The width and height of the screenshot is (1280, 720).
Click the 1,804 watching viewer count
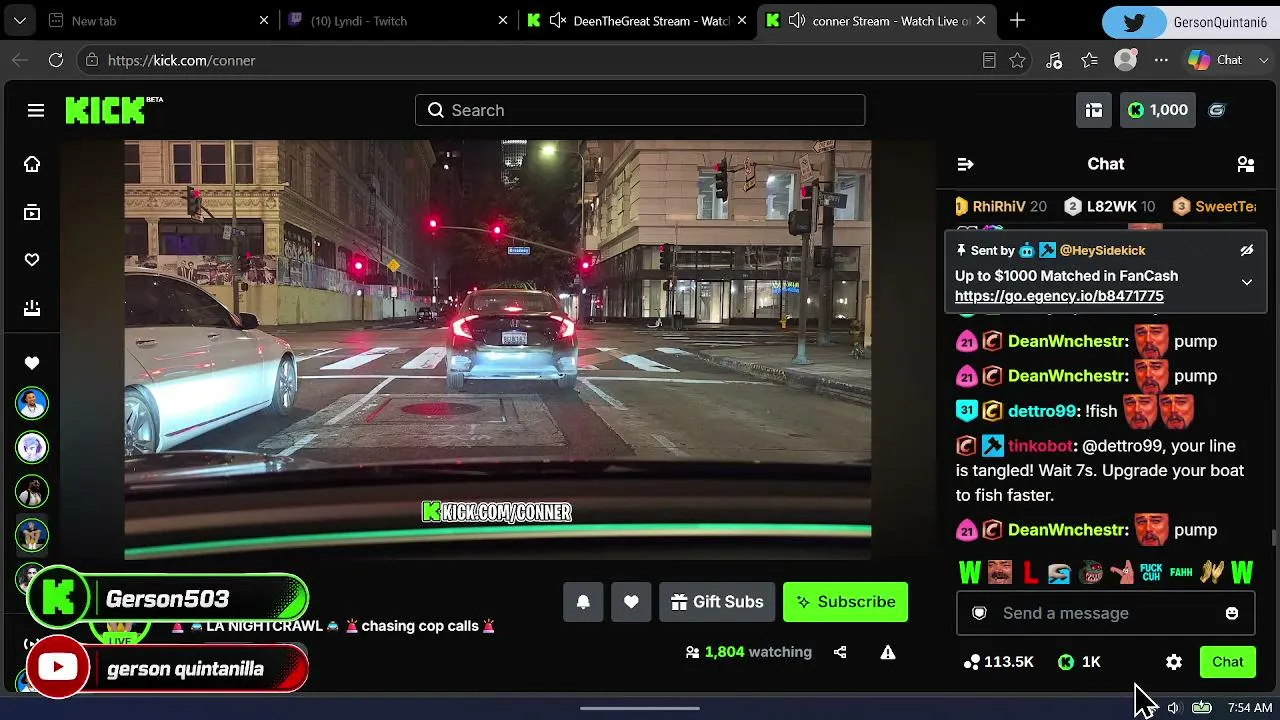pyautogui.click(x=748, y=652)
